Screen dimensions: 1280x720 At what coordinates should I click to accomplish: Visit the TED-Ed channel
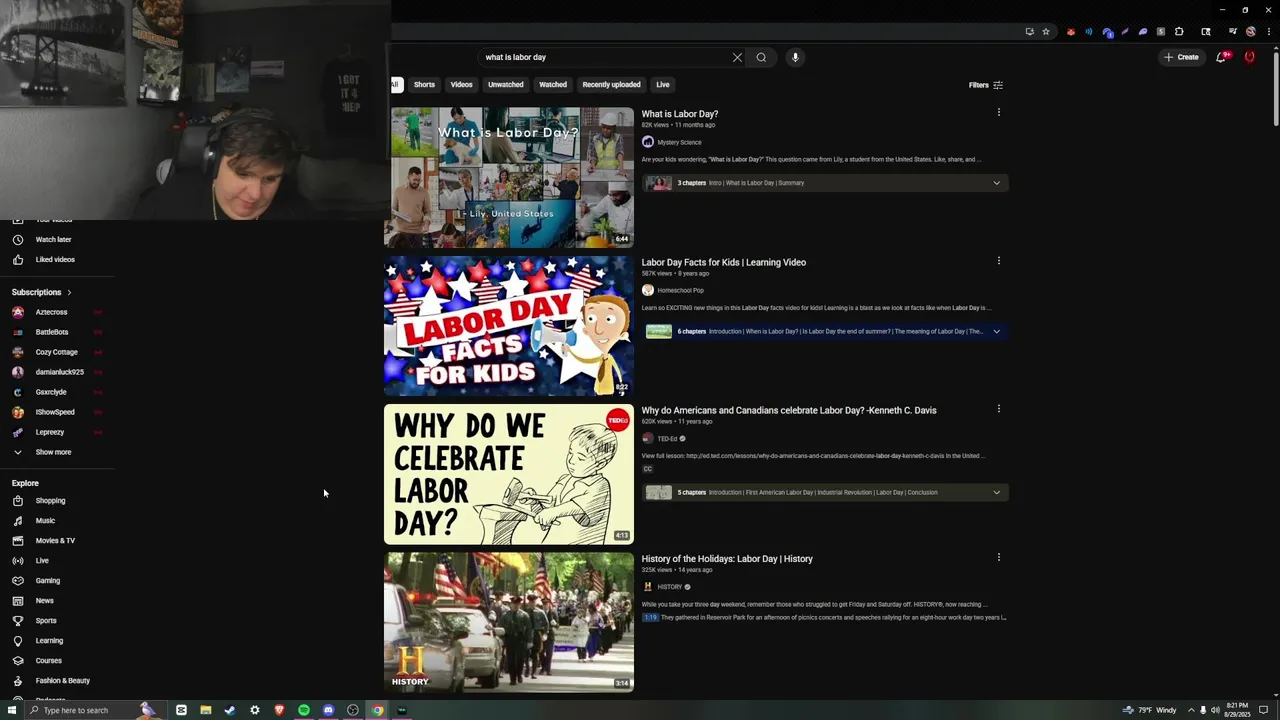pyautogui.click(x=667, y=439)
